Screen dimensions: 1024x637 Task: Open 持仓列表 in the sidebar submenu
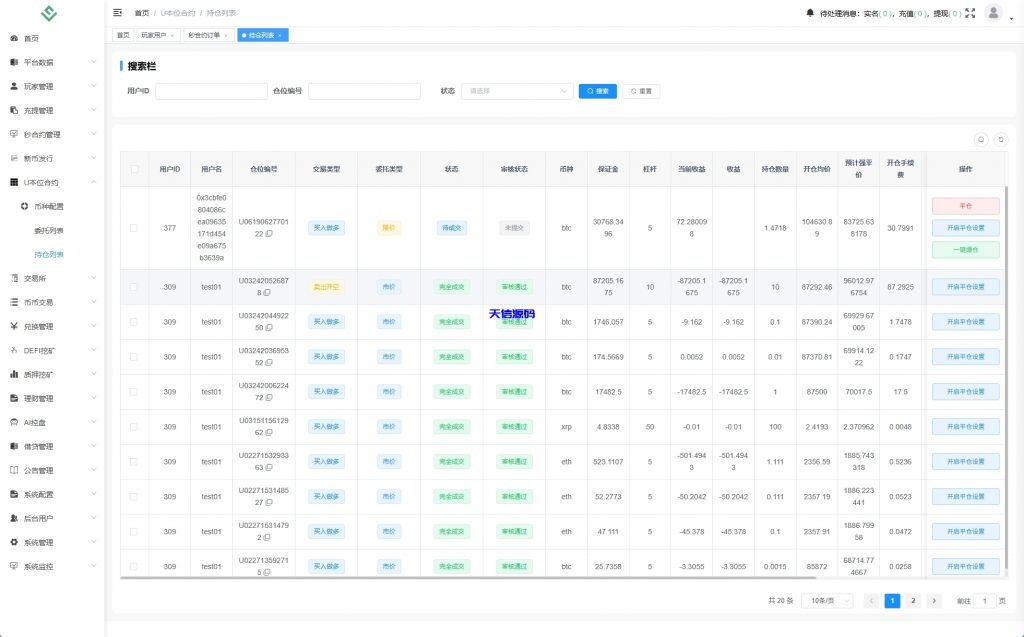pos(49,255)
